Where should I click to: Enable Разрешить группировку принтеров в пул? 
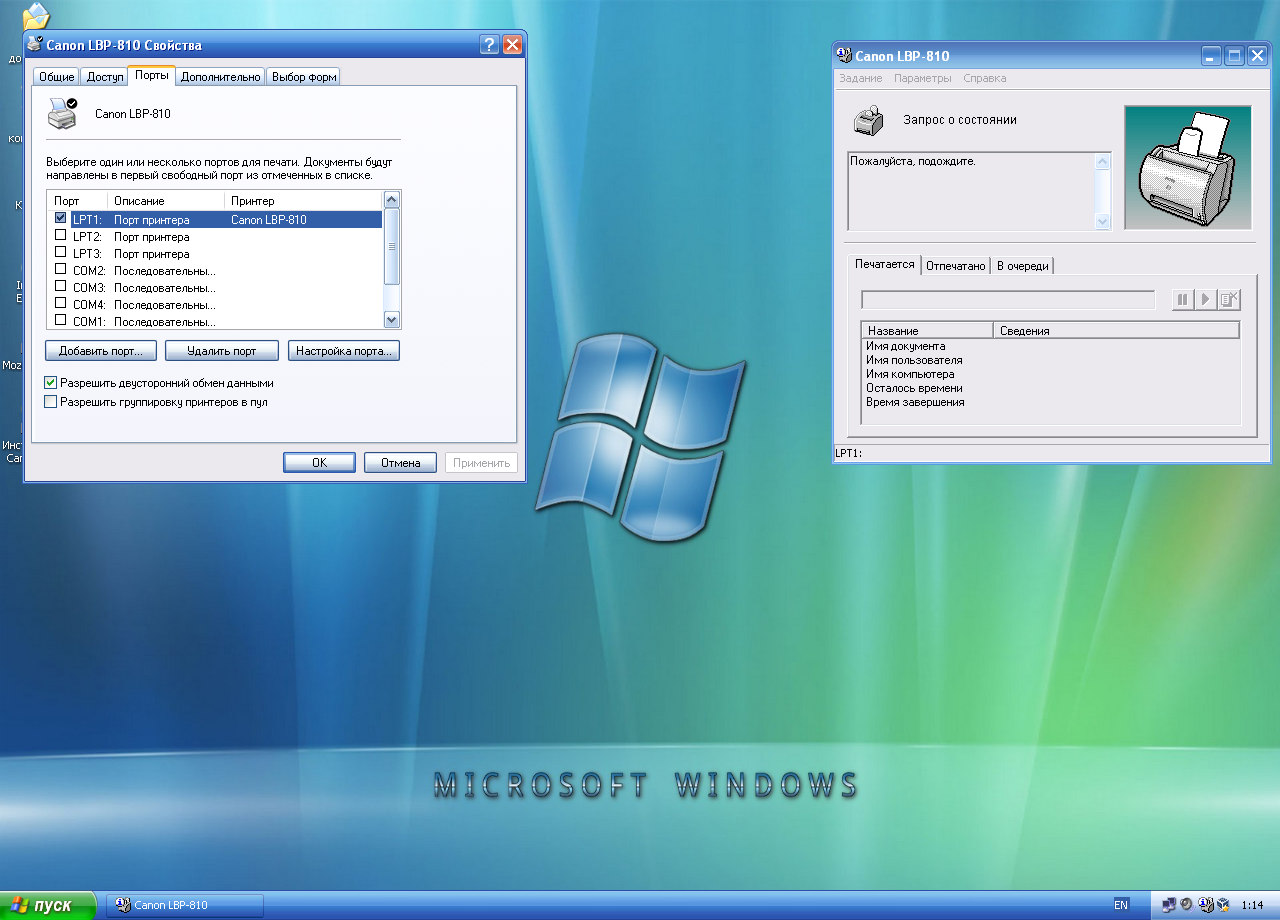pos(51,402)
